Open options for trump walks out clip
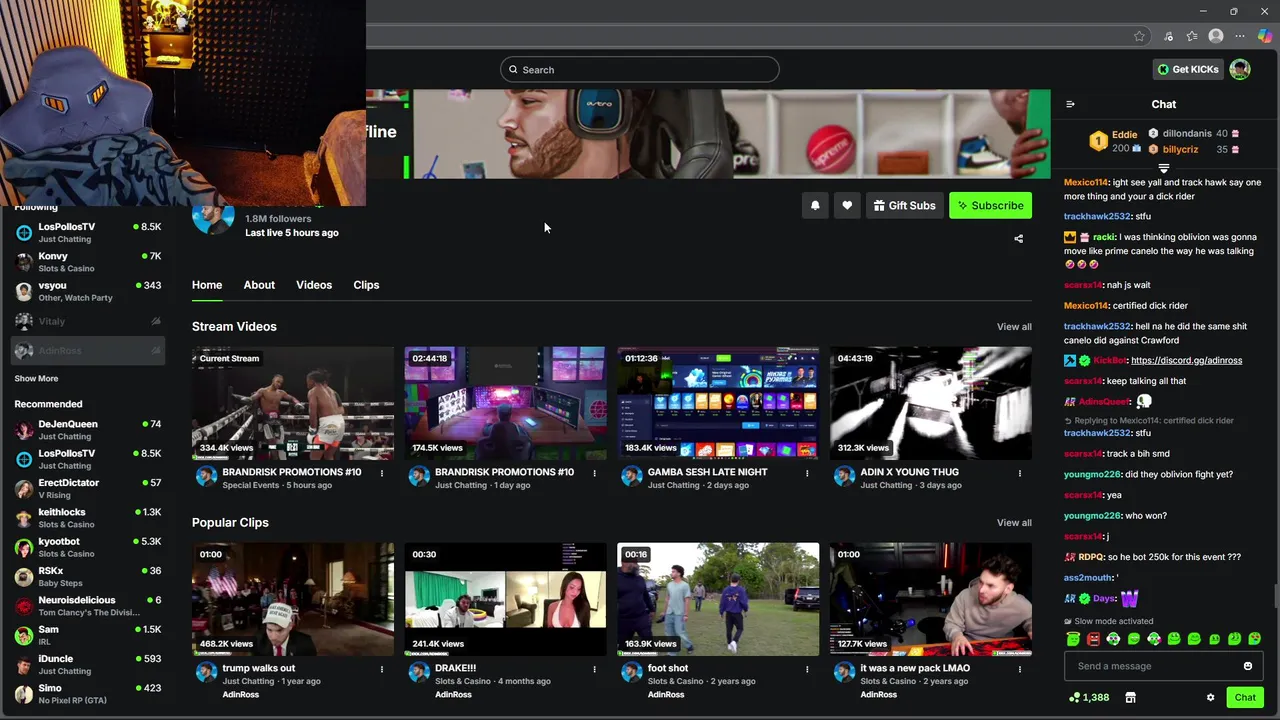 (x=381, y=669)
